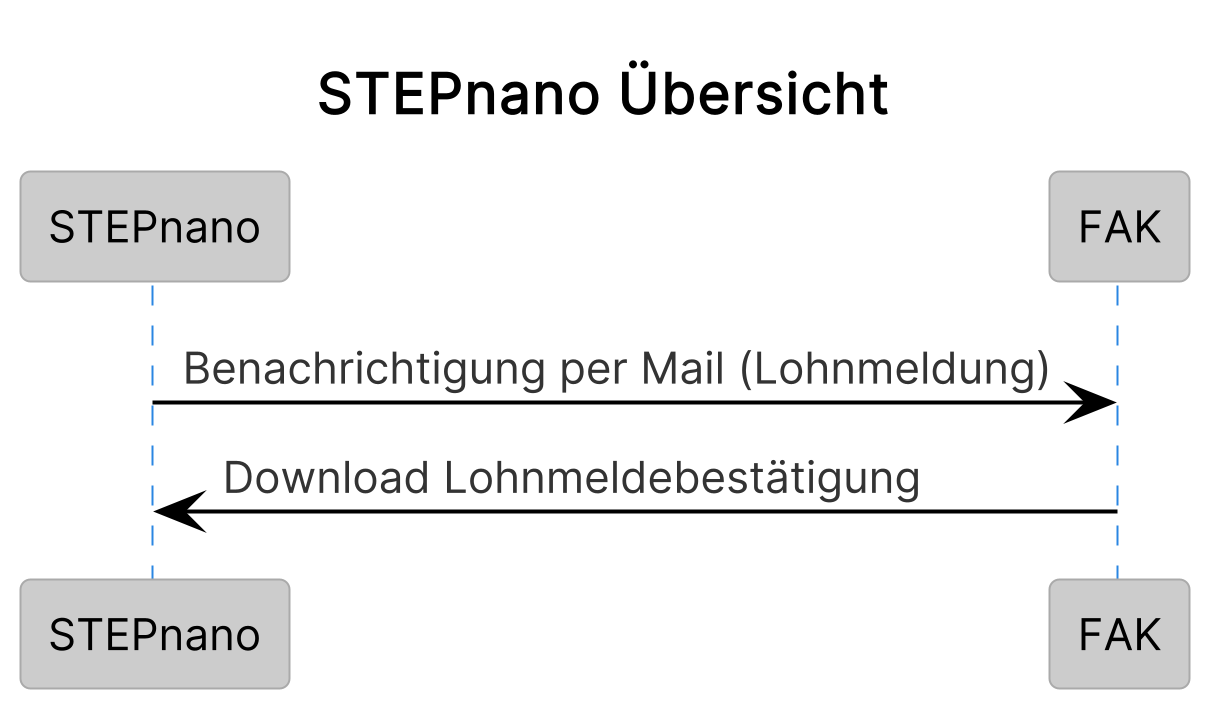Select the top STEPnano participant box
Image resolution: width=1209 pixels, height=708 pixels.
pos(155,227)
